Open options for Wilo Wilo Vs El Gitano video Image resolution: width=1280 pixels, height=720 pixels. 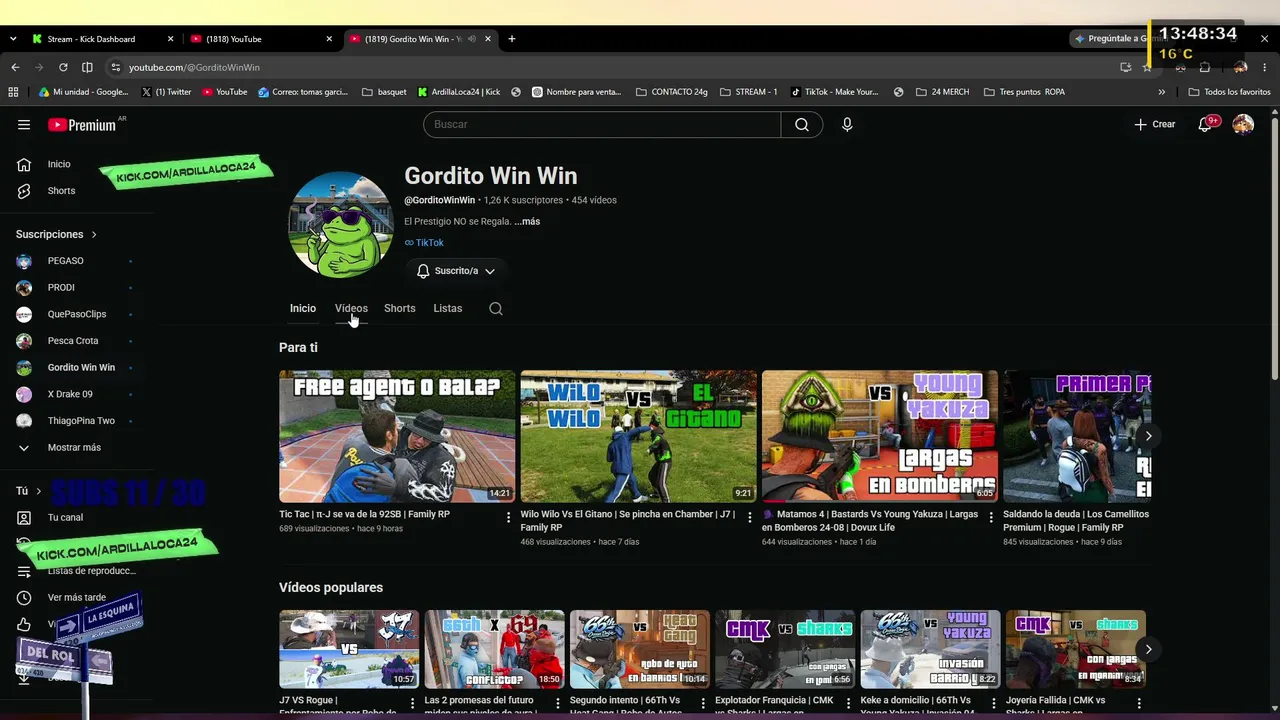(749, 518)
